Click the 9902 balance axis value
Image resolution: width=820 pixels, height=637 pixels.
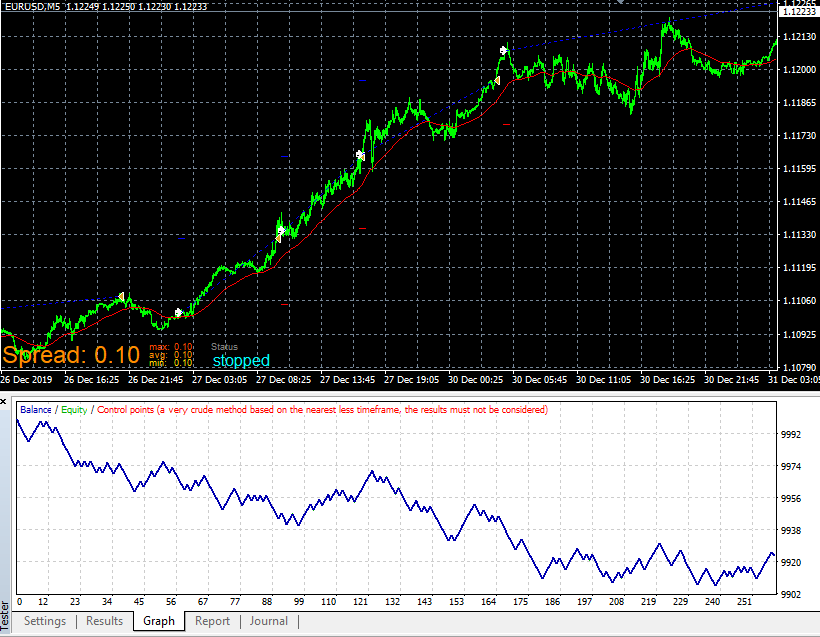point(791,594)
